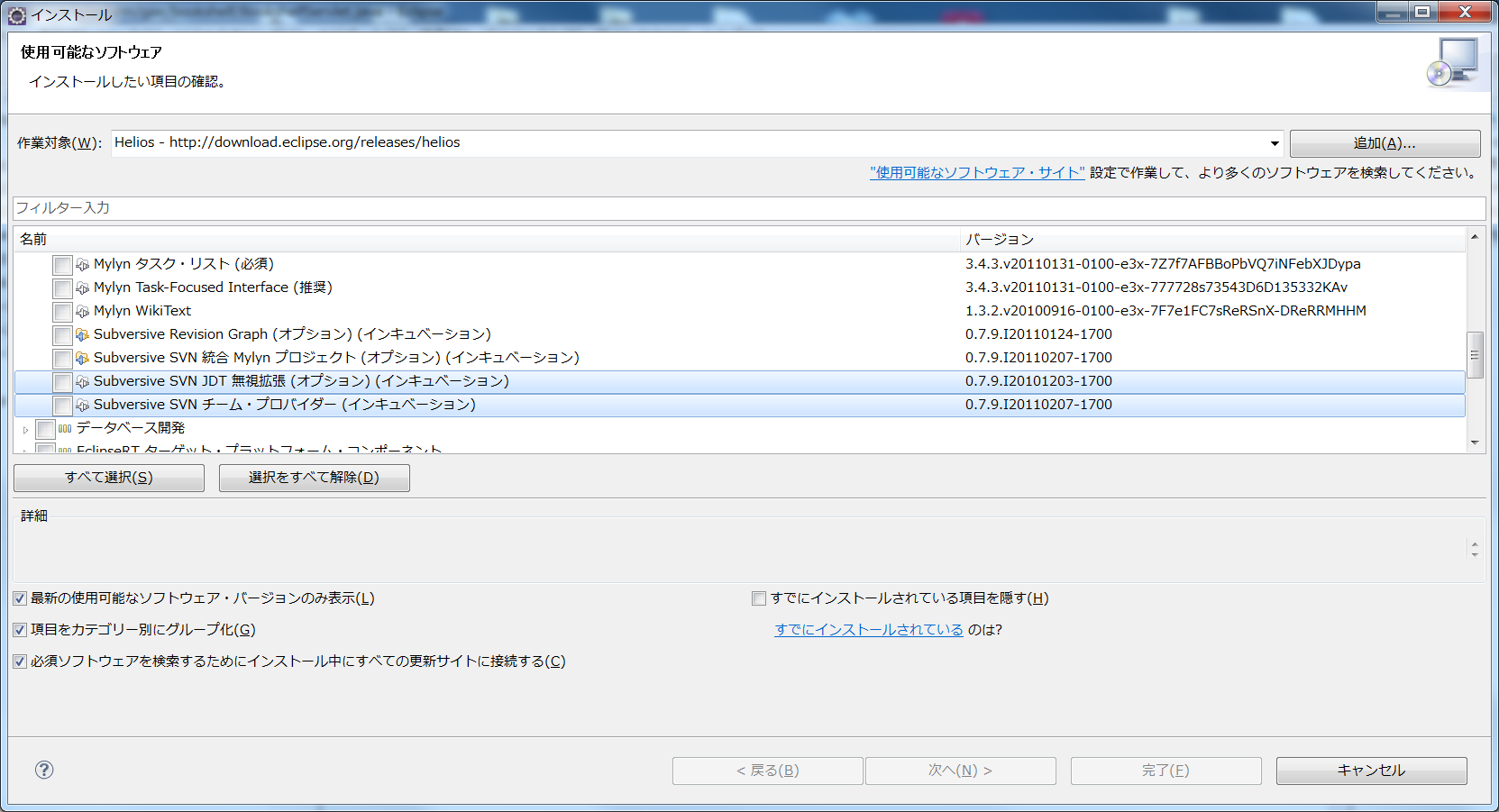
Task: Check the データベース開発 category
Action: [x=45, y=429]
